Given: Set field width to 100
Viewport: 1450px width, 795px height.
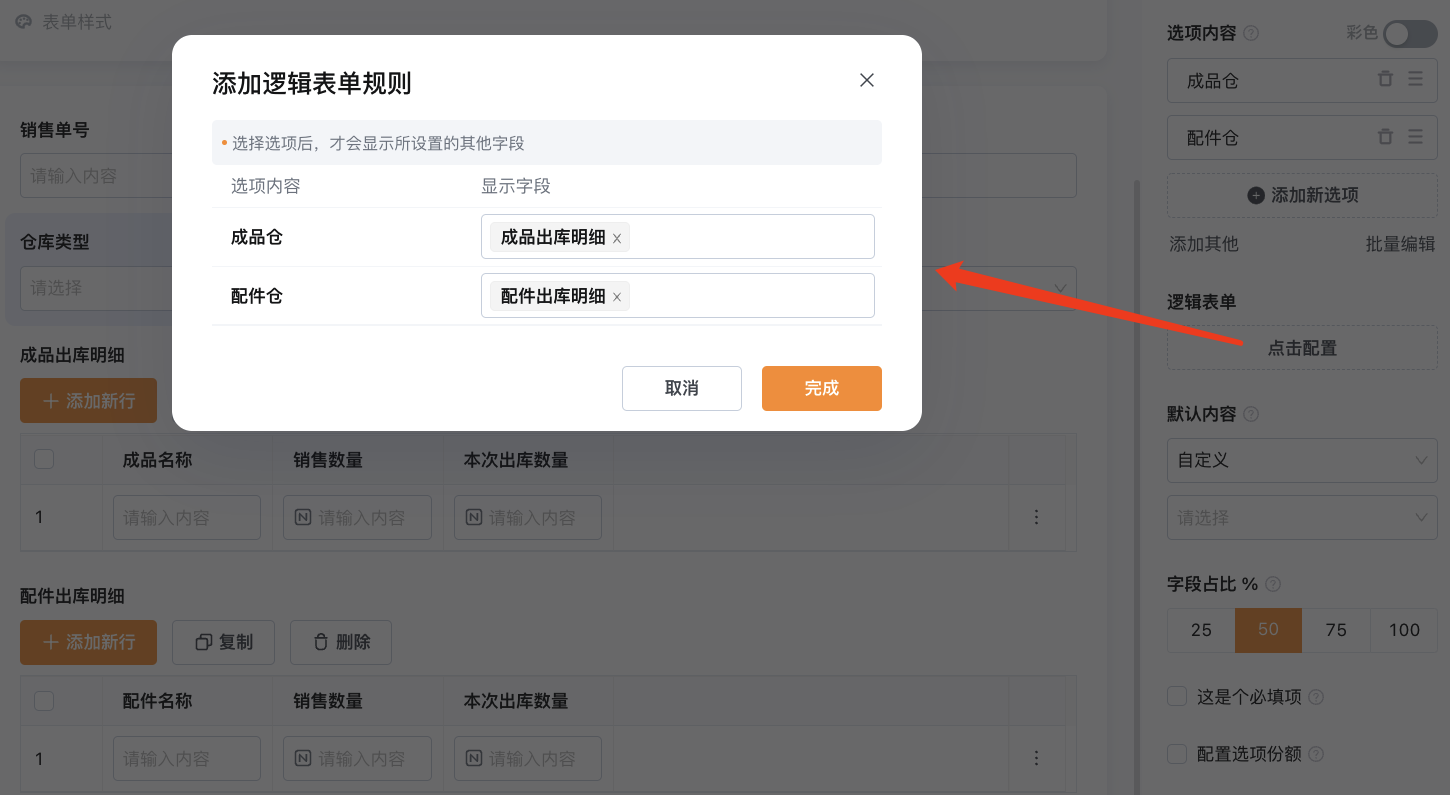Looking at the screenshot, I should pos(1404,630).
